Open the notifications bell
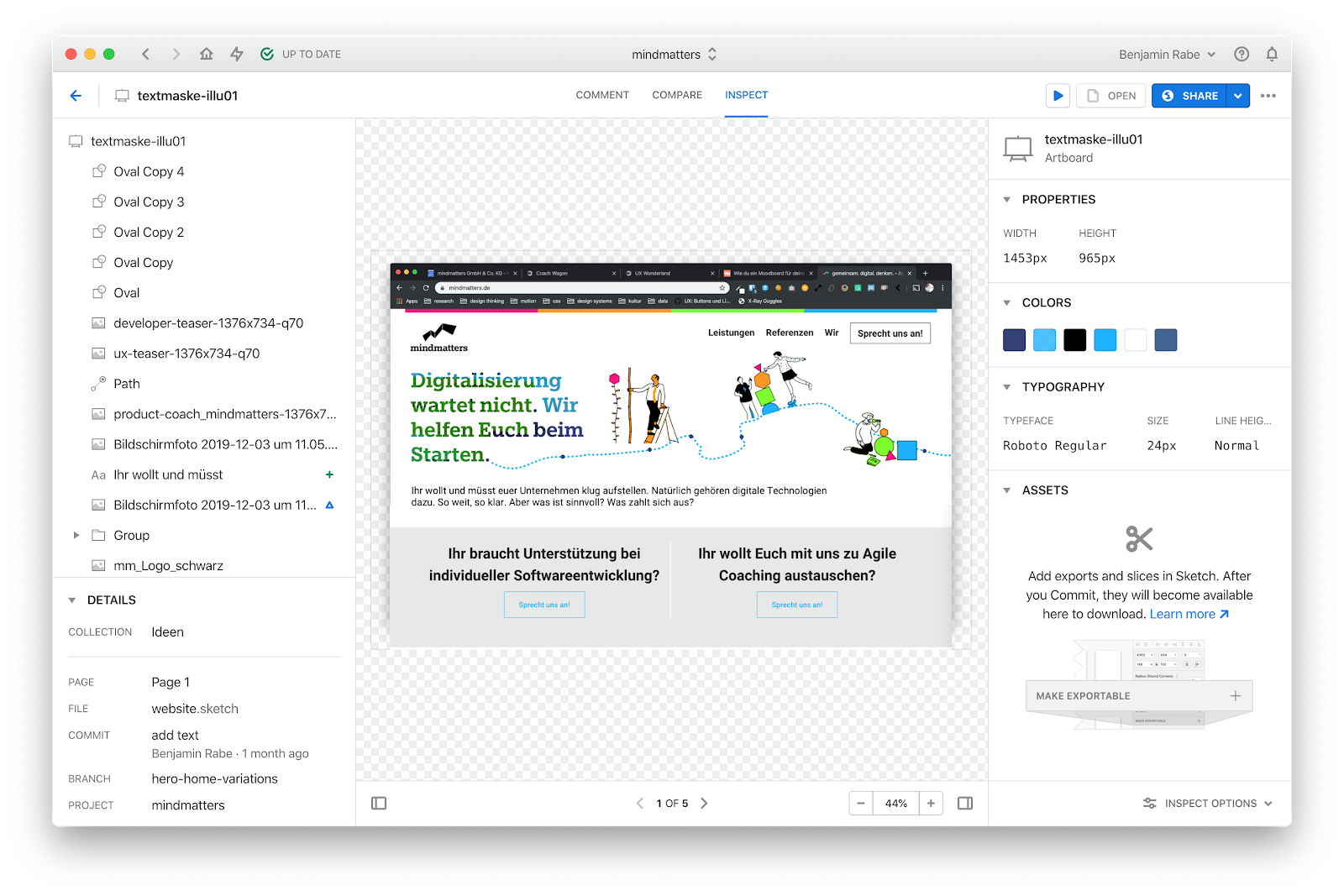Screen dimensions: 1344x896 tap(1272, 54)
